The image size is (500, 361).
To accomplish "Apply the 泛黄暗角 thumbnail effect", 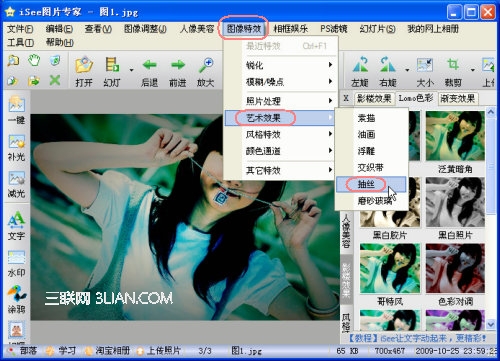I will [x=455, y=136].
